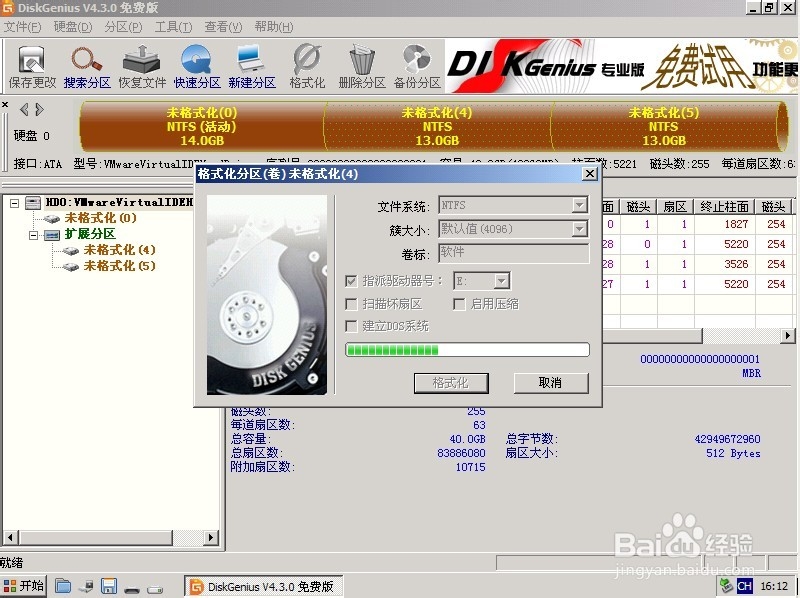Click the DiskGenius title bar app icon

pyautogui.click(x=7, y=8)
